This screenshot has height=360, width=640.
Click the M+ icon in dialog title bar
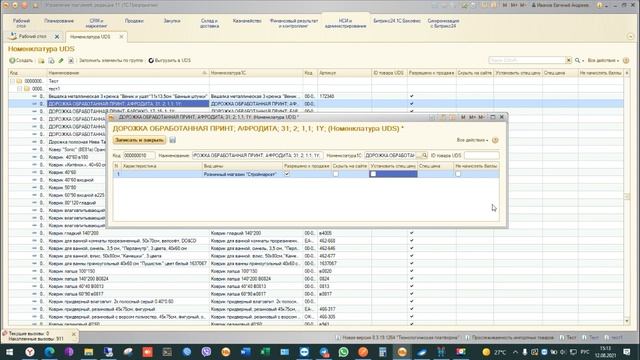pos(472,117)
